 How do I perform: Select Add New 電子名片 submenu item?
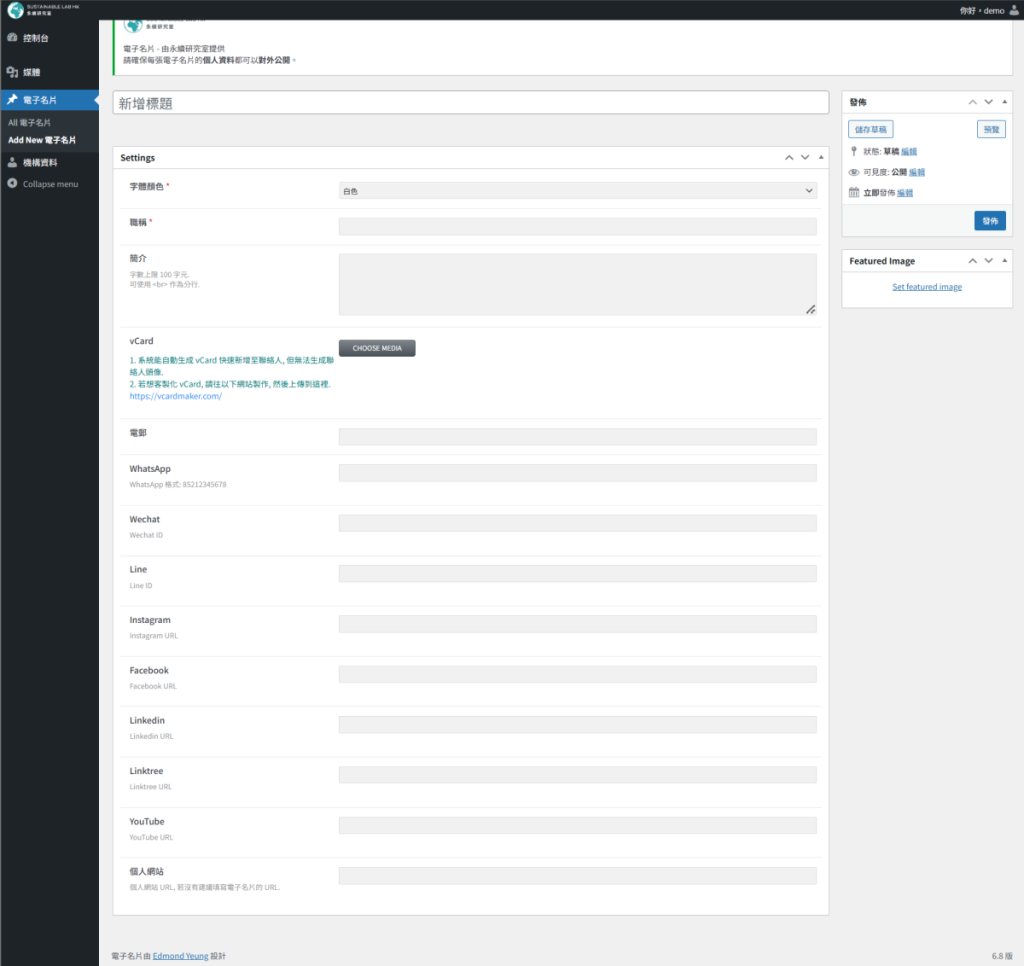[42, 140]
